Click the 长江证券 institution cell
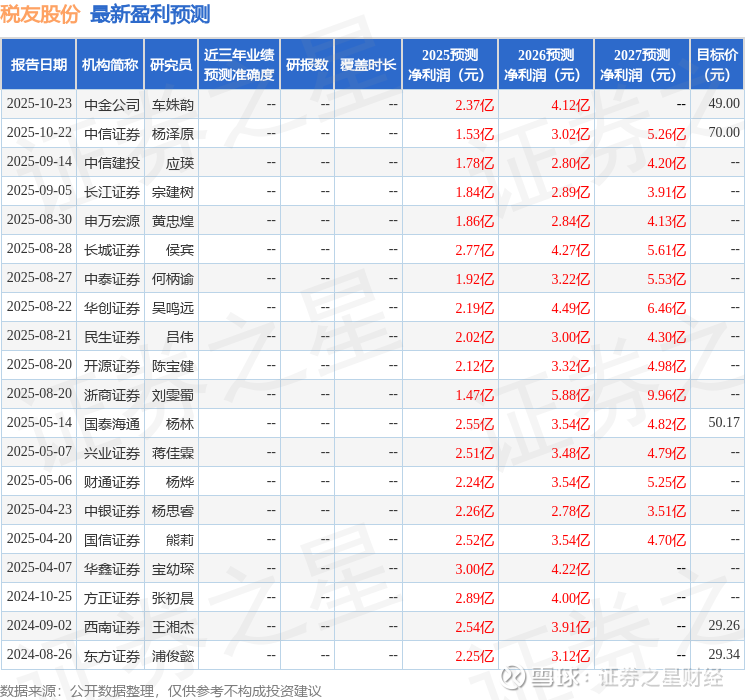 (x=112, y=192)
